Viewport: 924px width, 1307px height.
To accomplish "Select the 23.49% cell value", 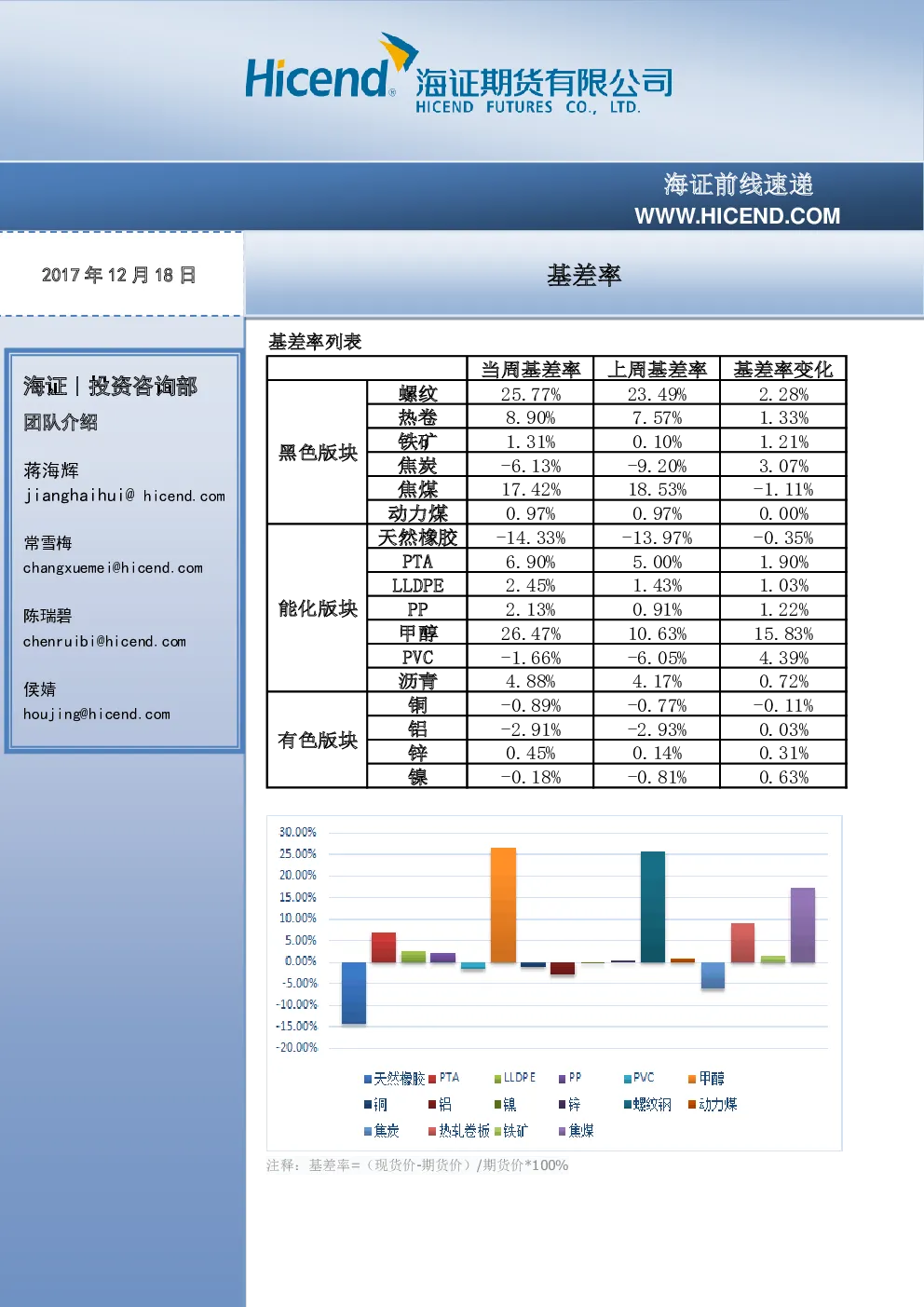I will [x=657, y=394].
